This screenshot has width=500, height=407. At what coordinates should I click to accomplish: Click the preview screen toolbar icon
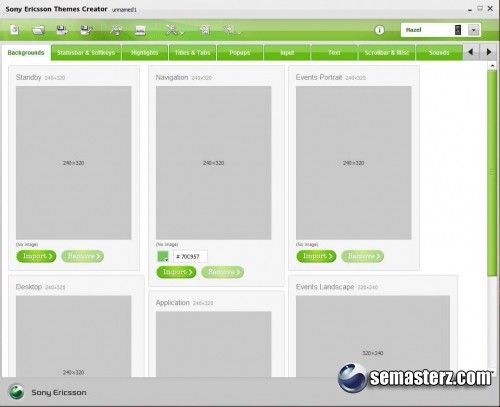tap(140, 30)
